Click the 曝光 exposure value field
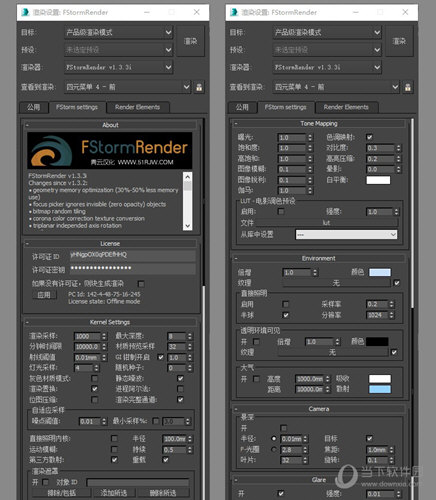 (291, 138)
